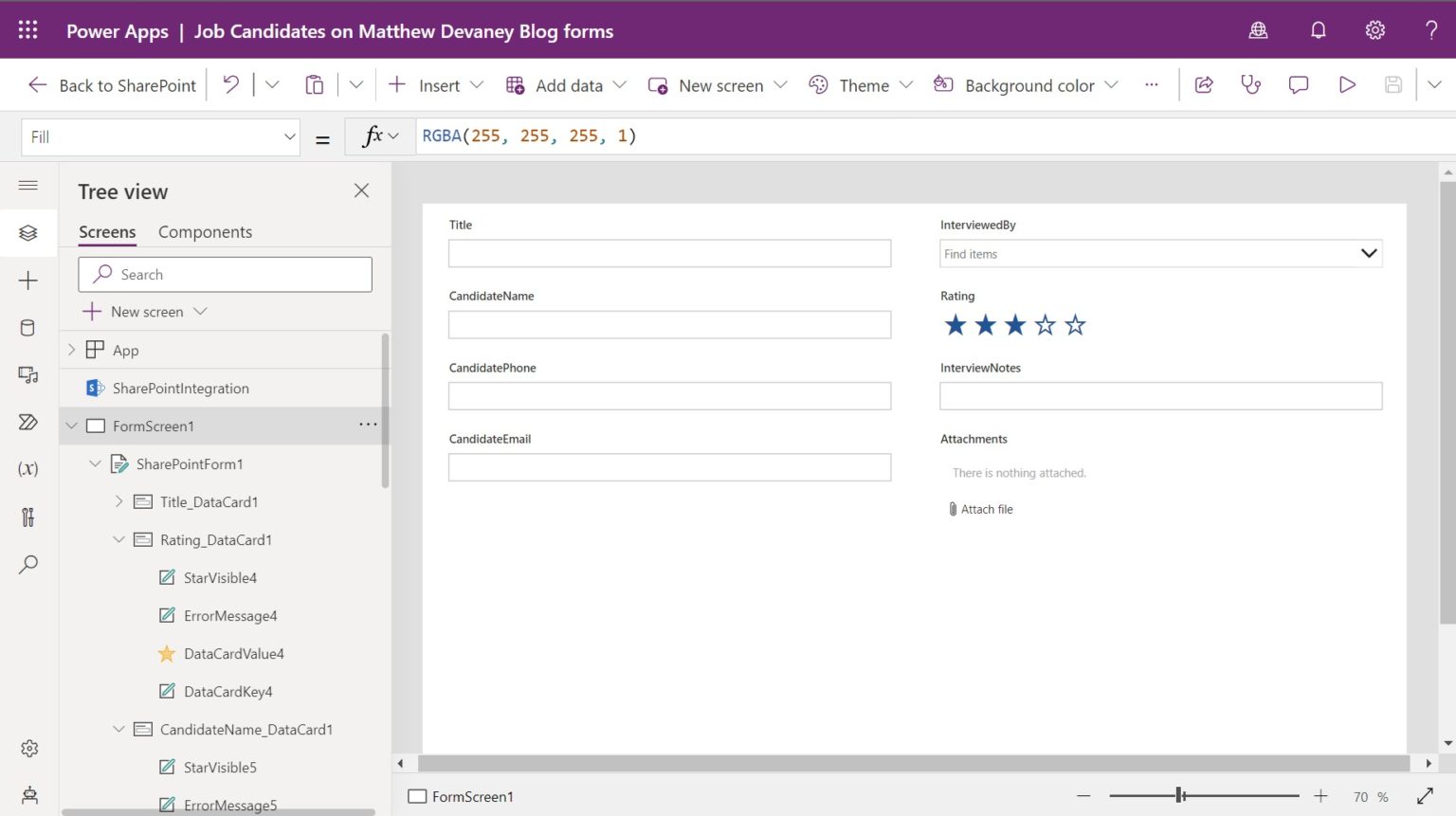This screenshot has height=816, width=1456.
Task: Click the zoom slider handle
Action: [1180, 796]
